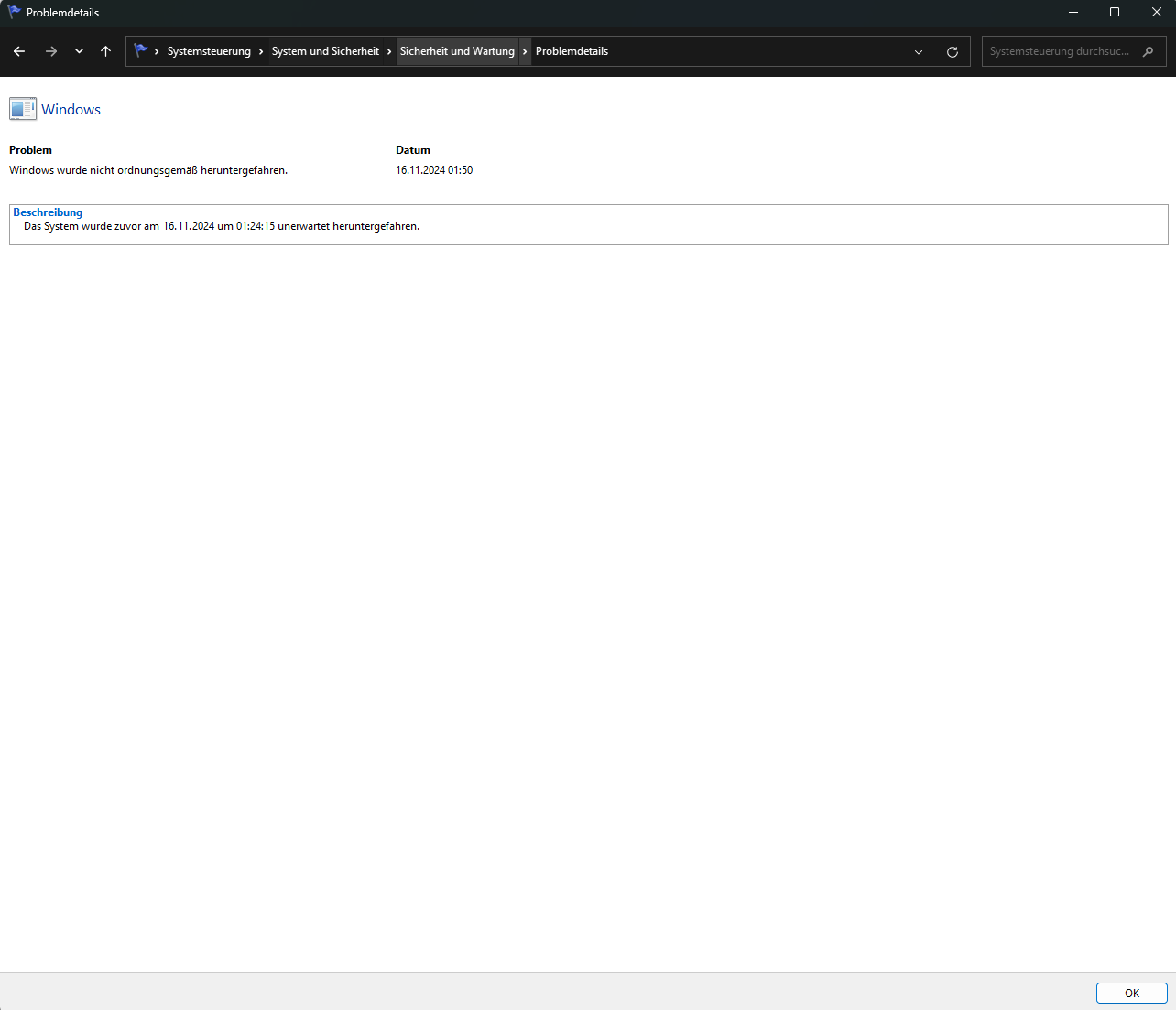Screen dimensions: 1176x1010
Task: Confirm with the OK button
Action: tap(1132, 993)
